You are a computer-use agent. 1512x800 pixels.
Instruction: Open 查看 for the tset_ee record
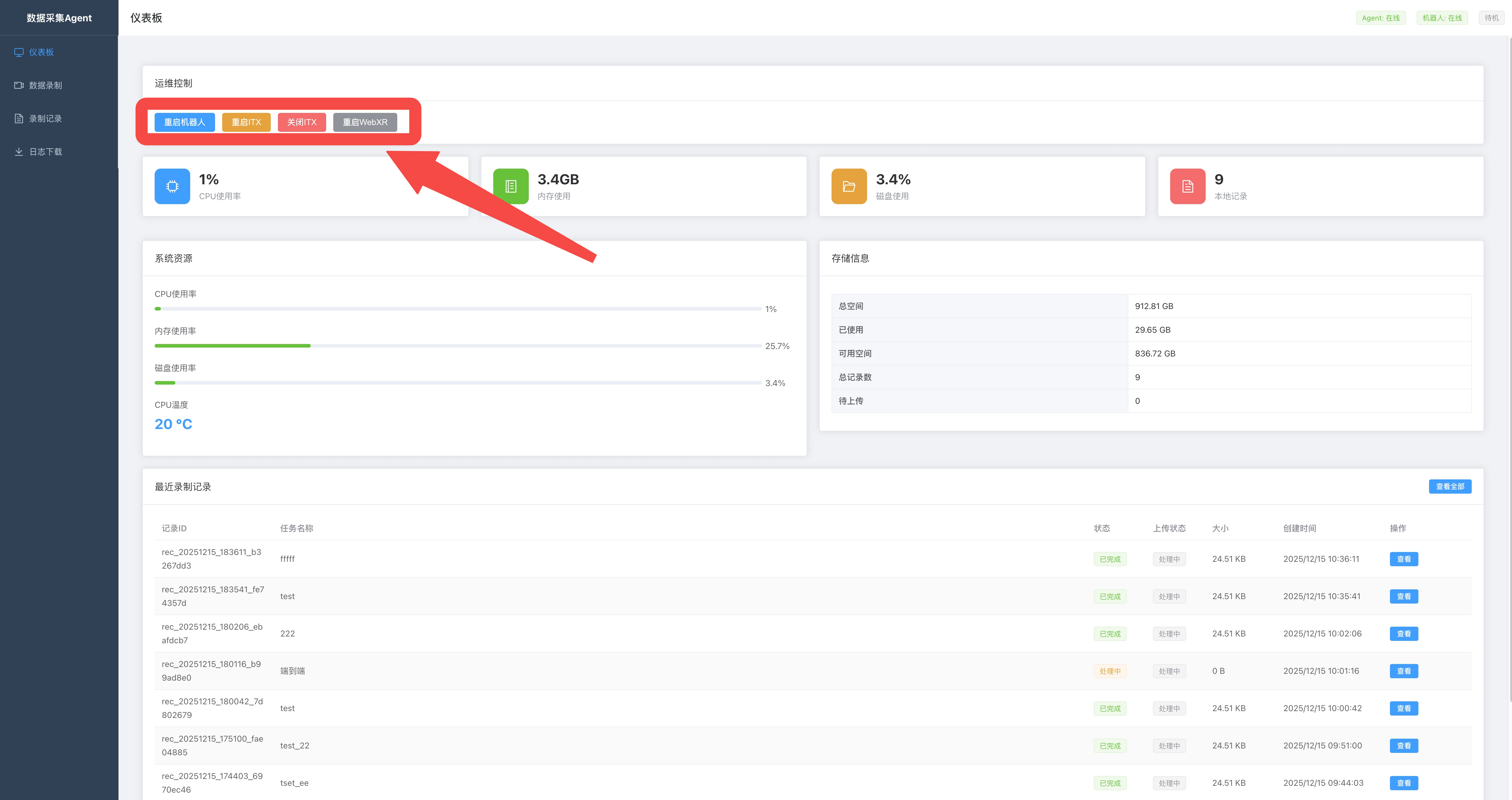[1403, 783]
